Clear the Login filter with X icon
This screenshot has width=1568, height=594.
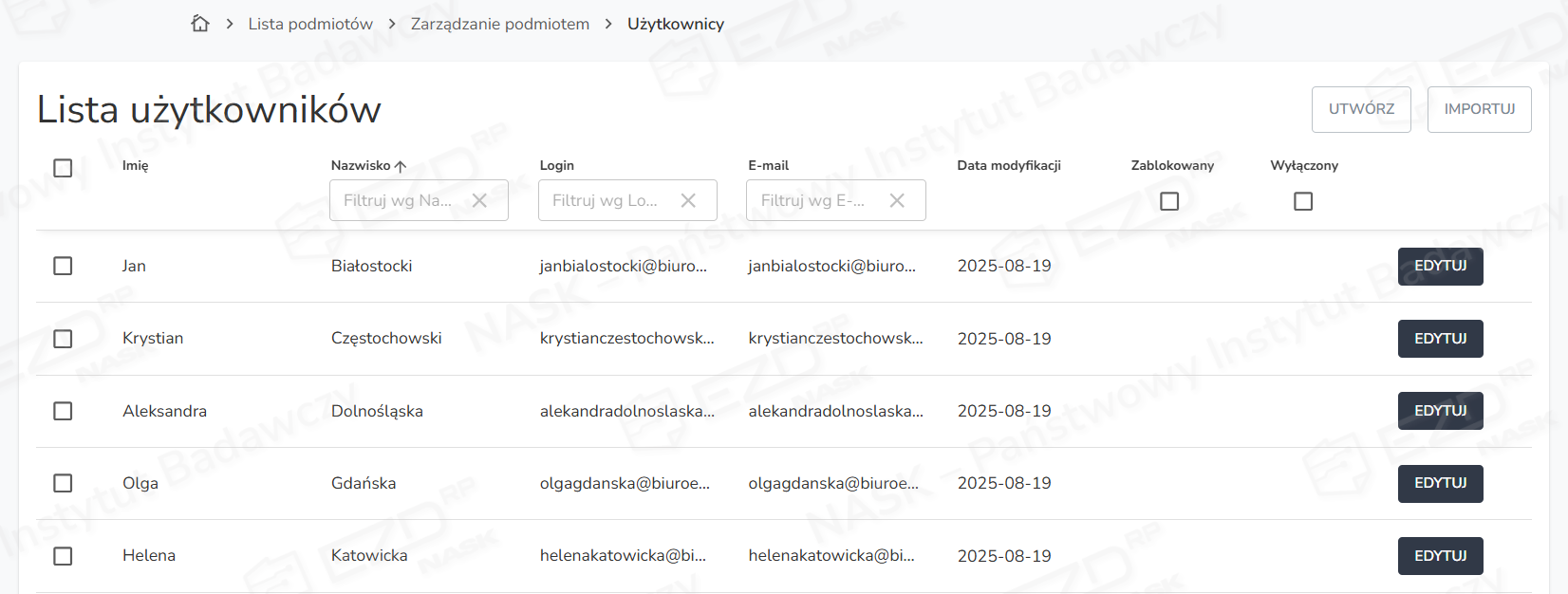[688, 200]
